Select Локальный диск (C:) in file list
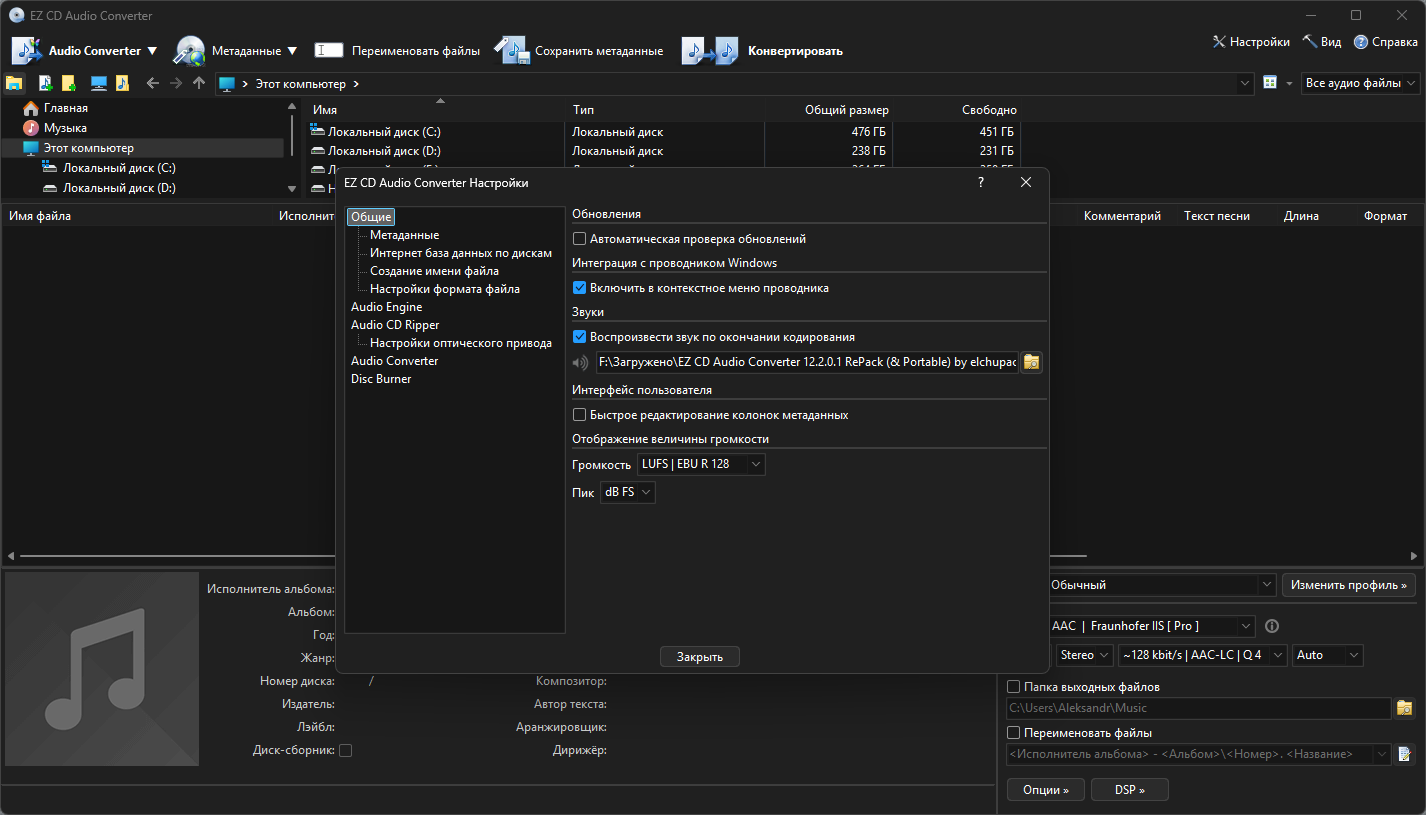Image resolution: width=1426 pixels, height=815 pixels. [384, 132]
